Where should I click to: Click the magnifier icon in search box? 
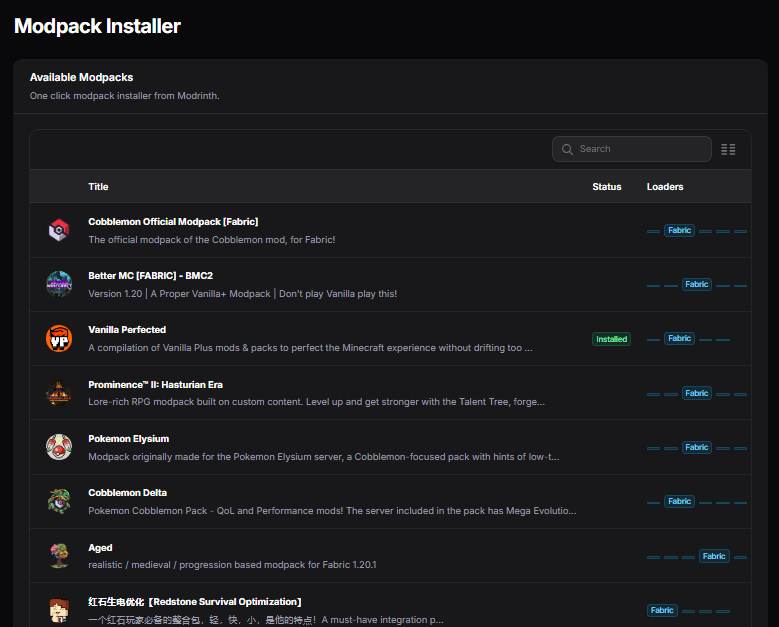click(567, 150)
